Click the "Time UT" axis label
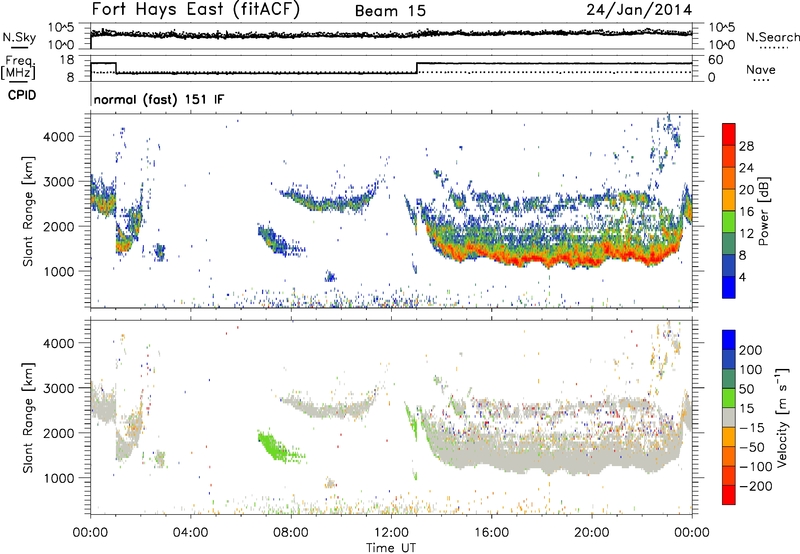 click(x=391, y=547)
